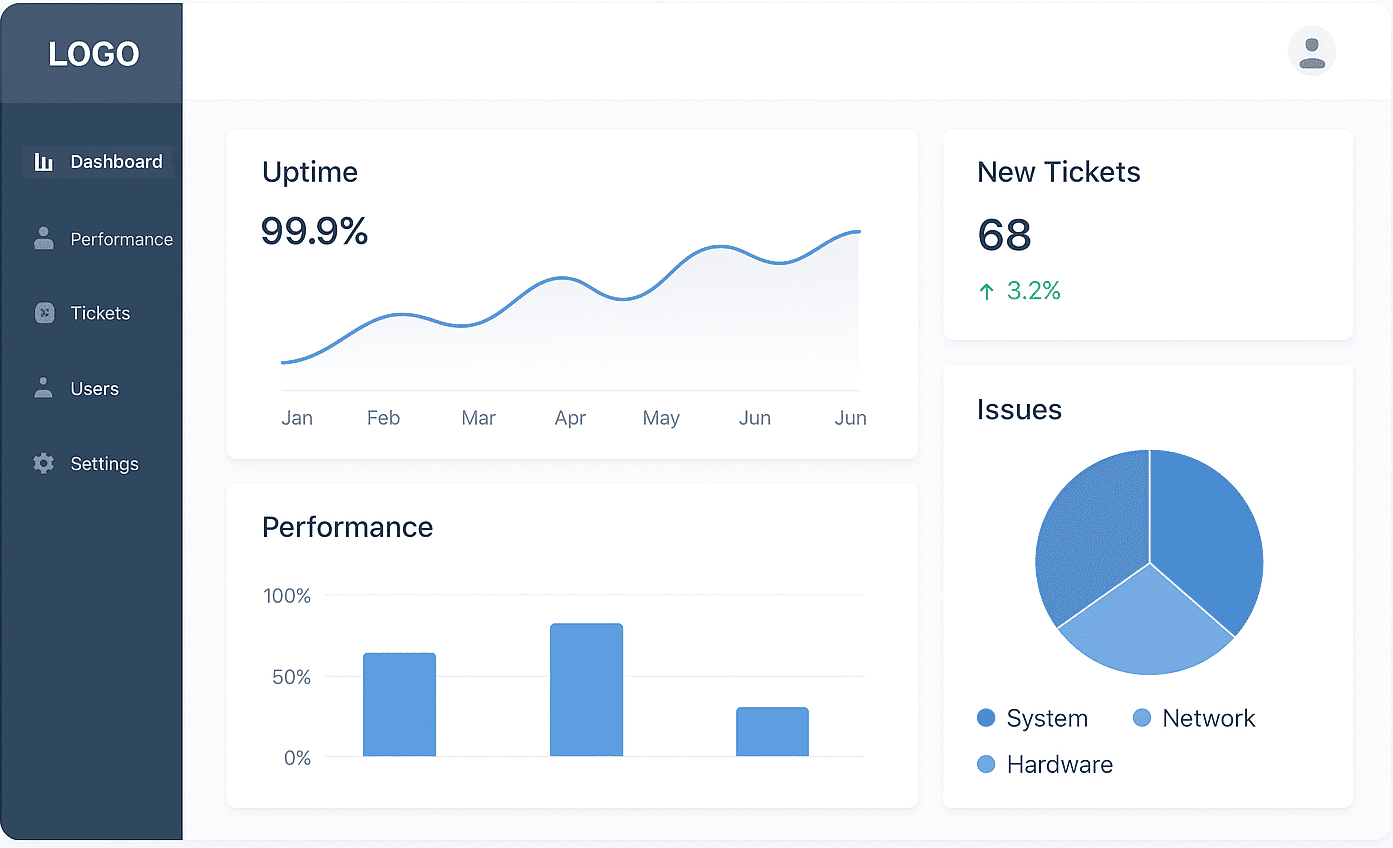Click the shortest bar in Performance chart
This screenshot has height=848, width=1393.
(772, 732)
